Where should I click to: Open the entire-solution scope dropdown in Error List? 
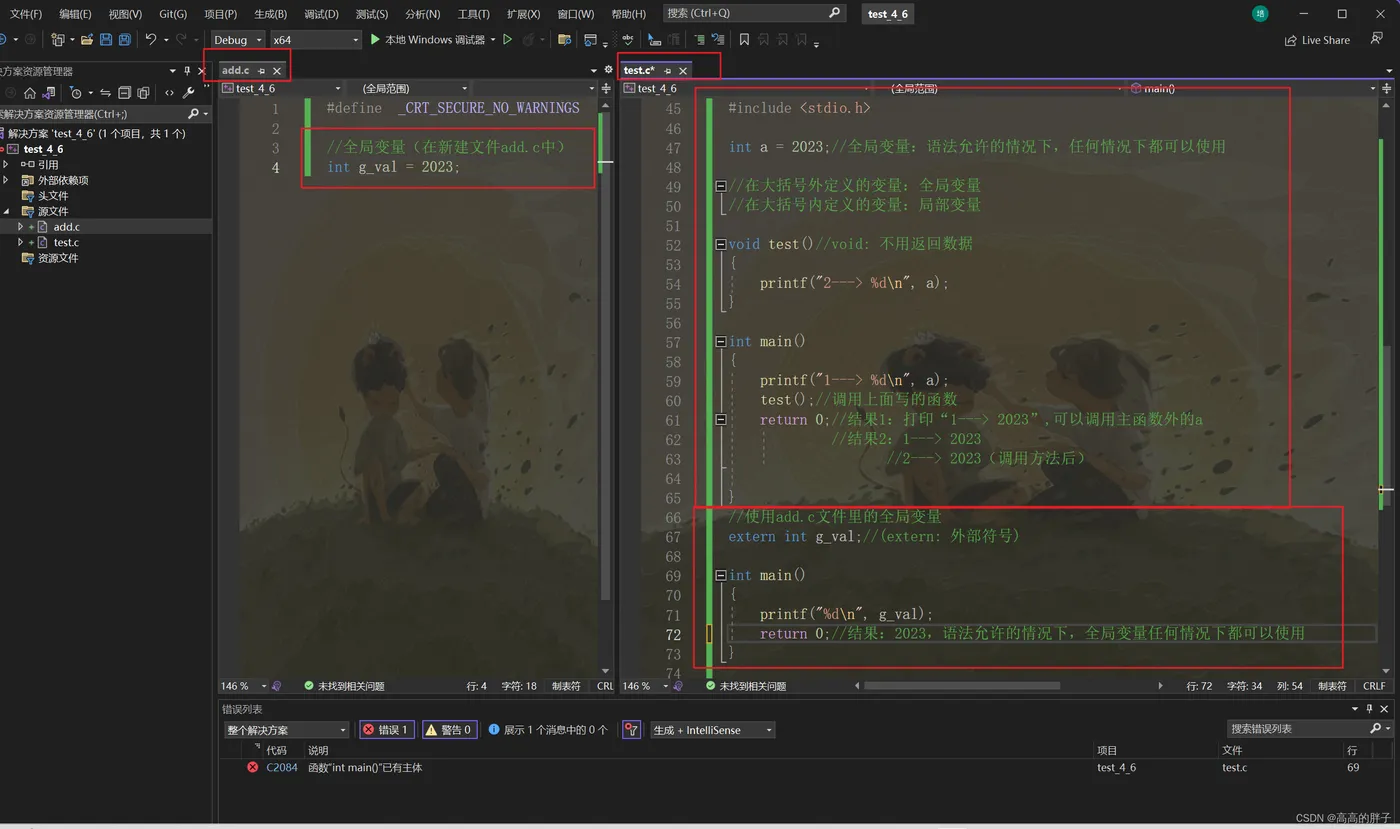tap(286, 730)
